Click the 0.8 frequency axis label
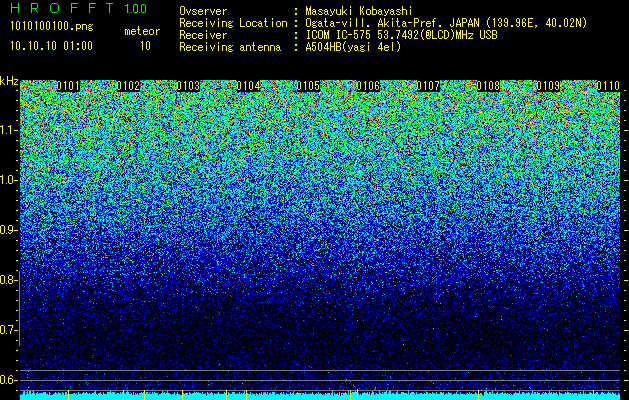Viewport: 629px width, 400px height. (8, 280)
